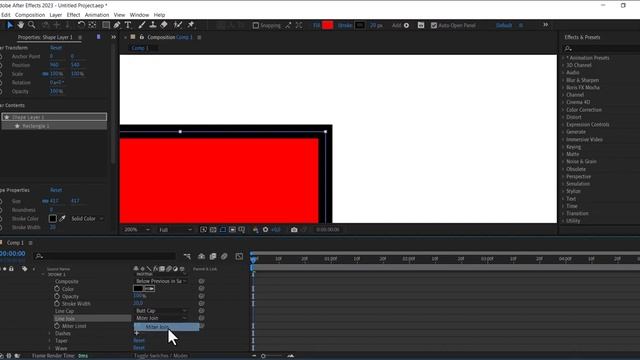
Task: Toggle the constrain proportions link beside Scale
Action: pos(45,74)
